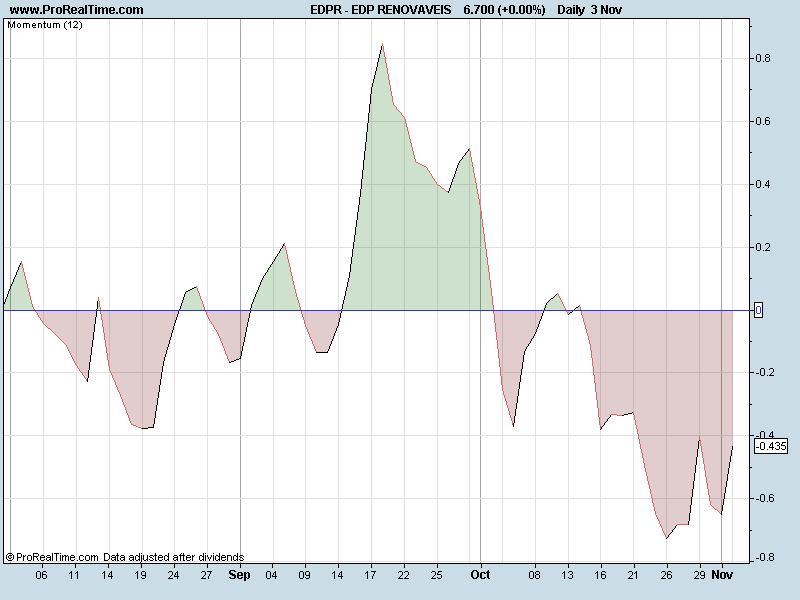The height and width of the screenshot is (600, 800).
Task: Click the 0.4 axis value
Action: (x=763, y=184)
